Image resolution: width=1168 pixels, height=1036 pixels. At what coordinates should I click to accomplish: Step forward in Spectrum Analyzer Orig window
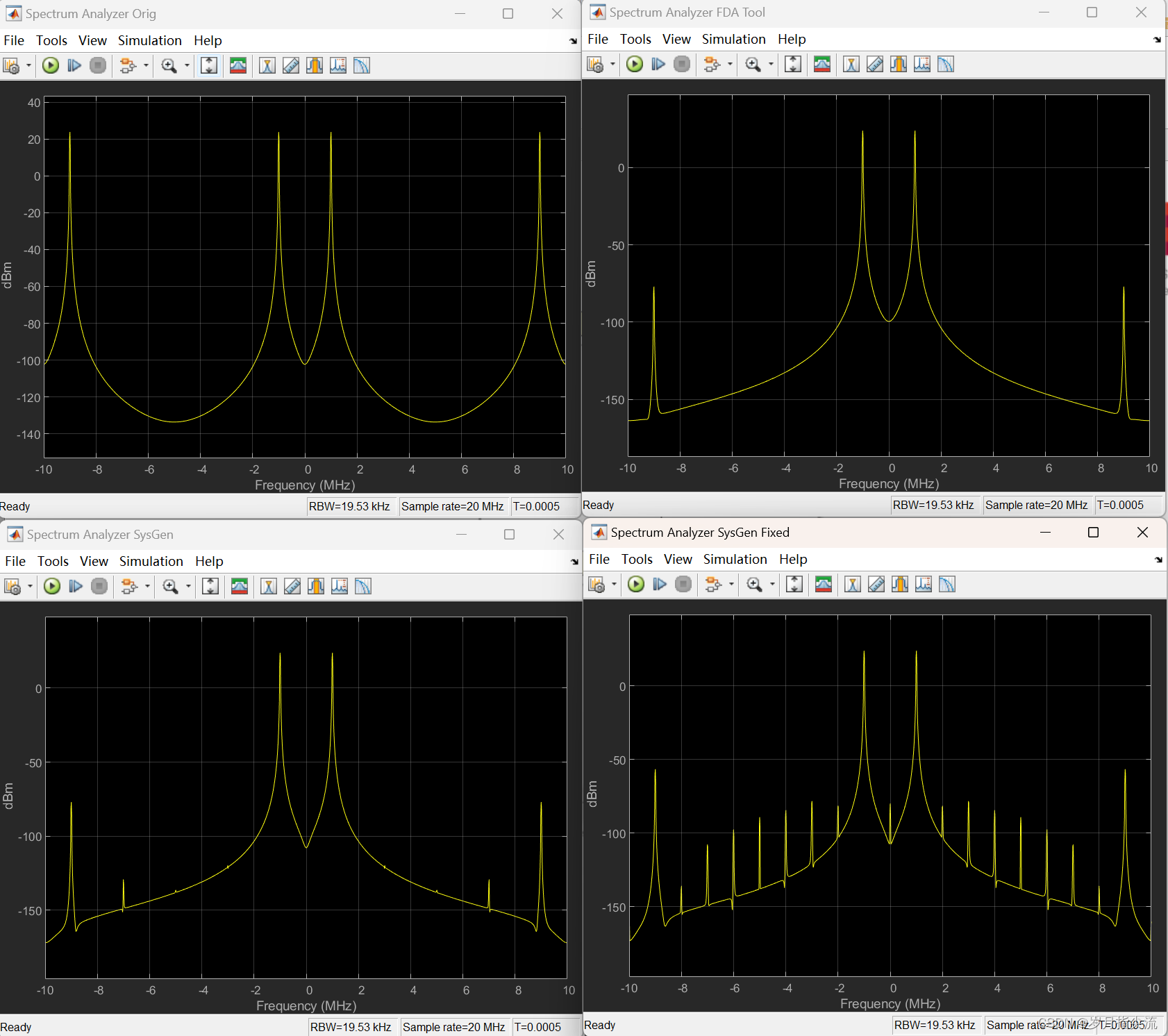[x=74, y=65]
